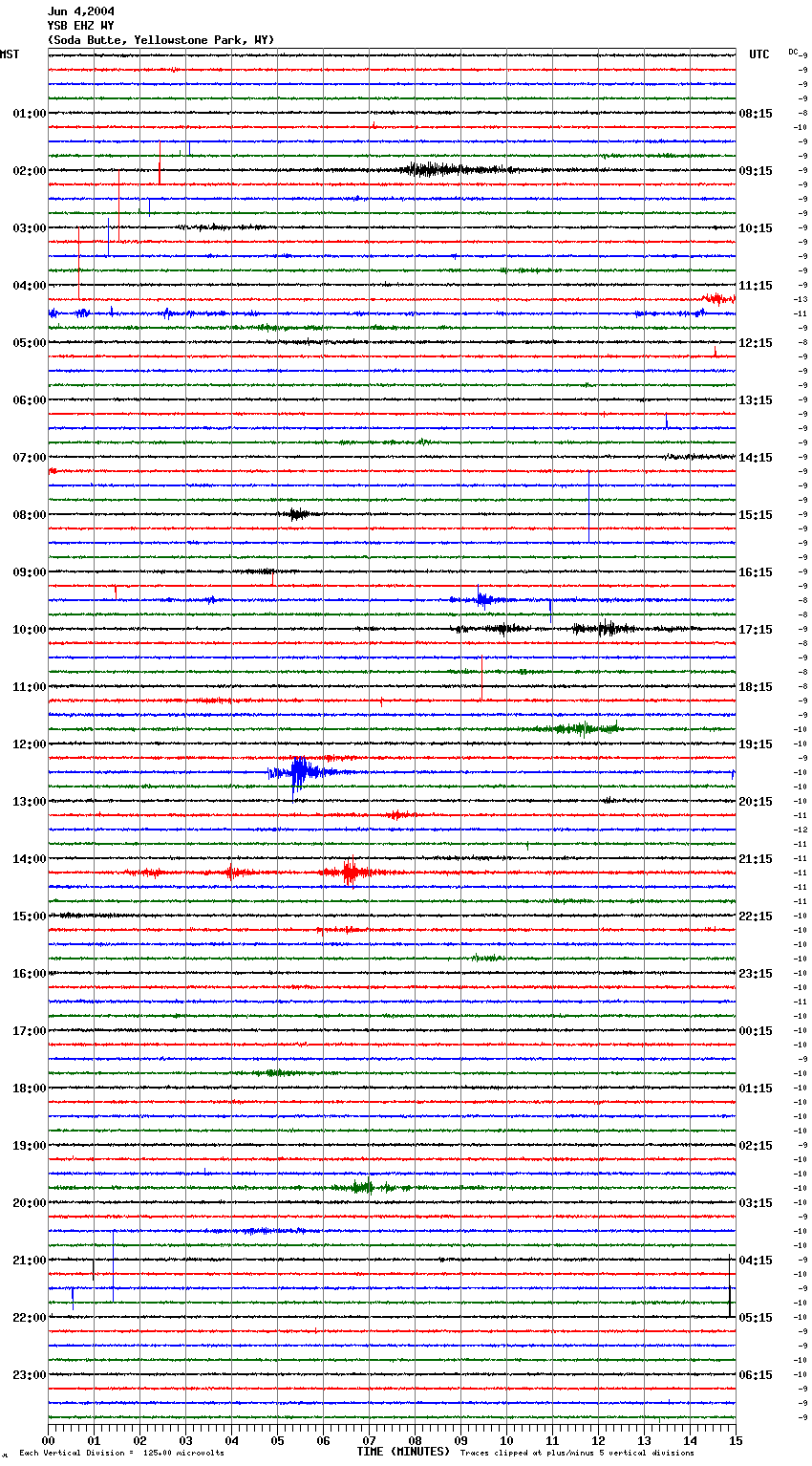The width and height of the screenshot is (812, 1466).
Task: Select MST time label '10:00'
Action: pos(30,630)
